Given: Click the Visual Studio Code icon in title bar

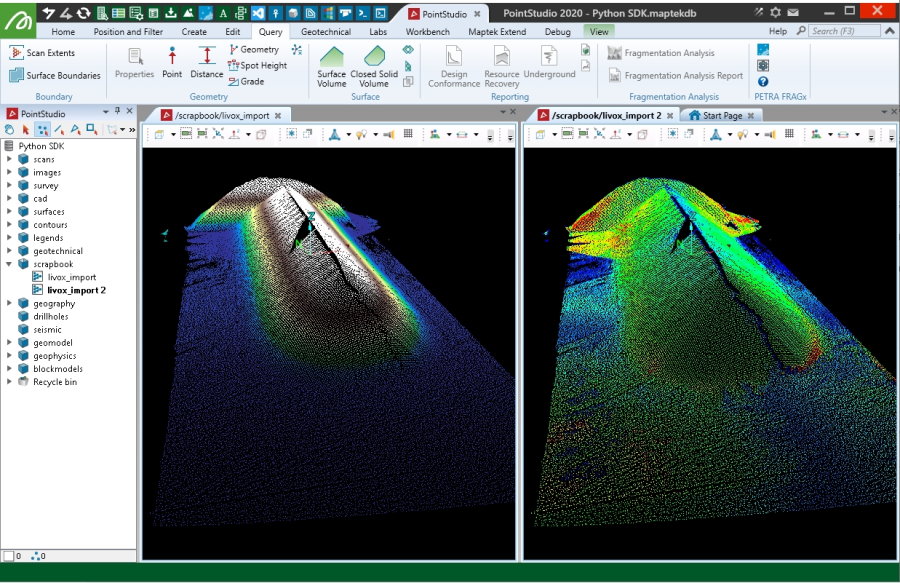Looking at the screenshot, I should pyautogui.click(x=258, y=13).
